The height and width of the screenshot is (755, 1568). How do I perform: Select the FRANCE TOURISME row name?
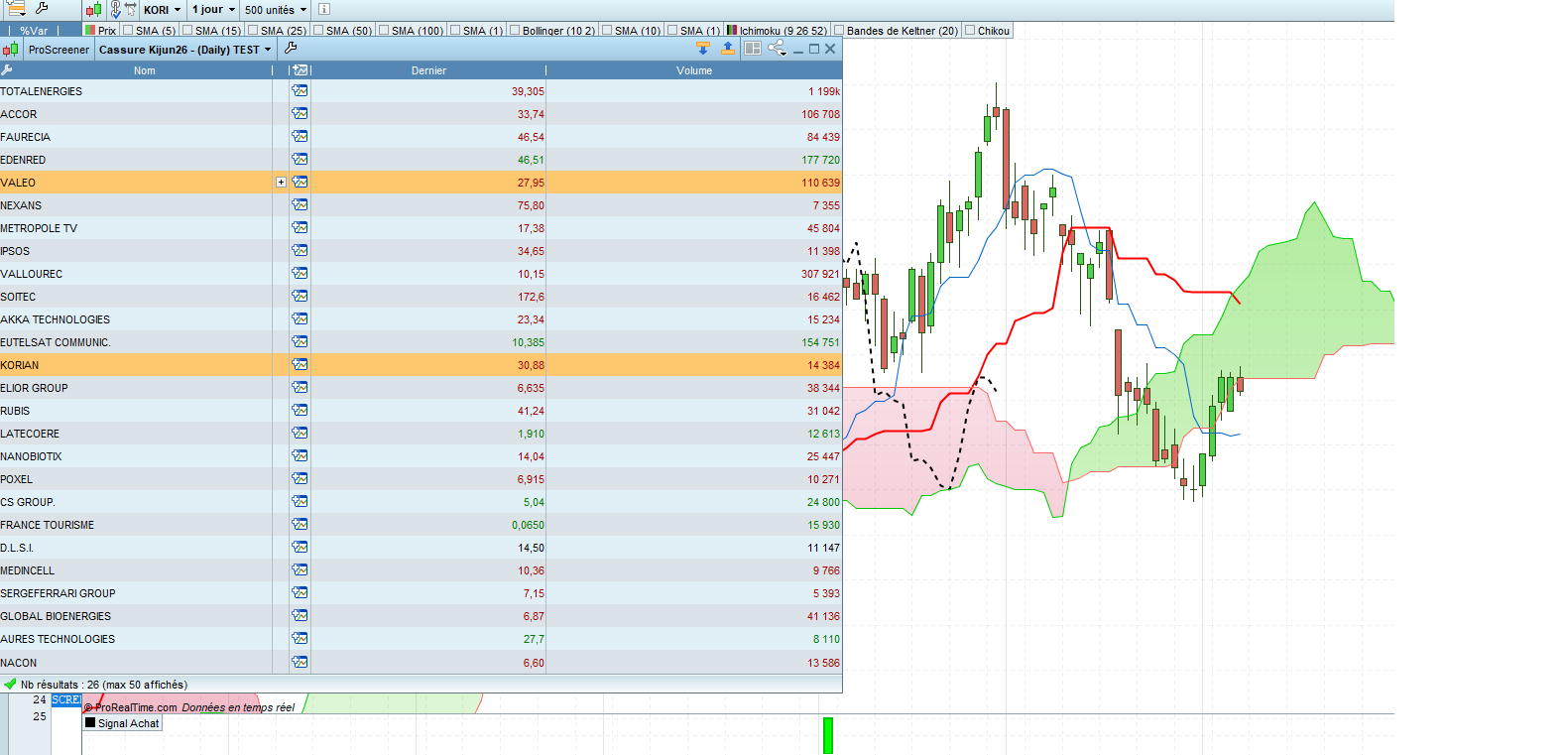pyautogui.click(x=48, y=525)
